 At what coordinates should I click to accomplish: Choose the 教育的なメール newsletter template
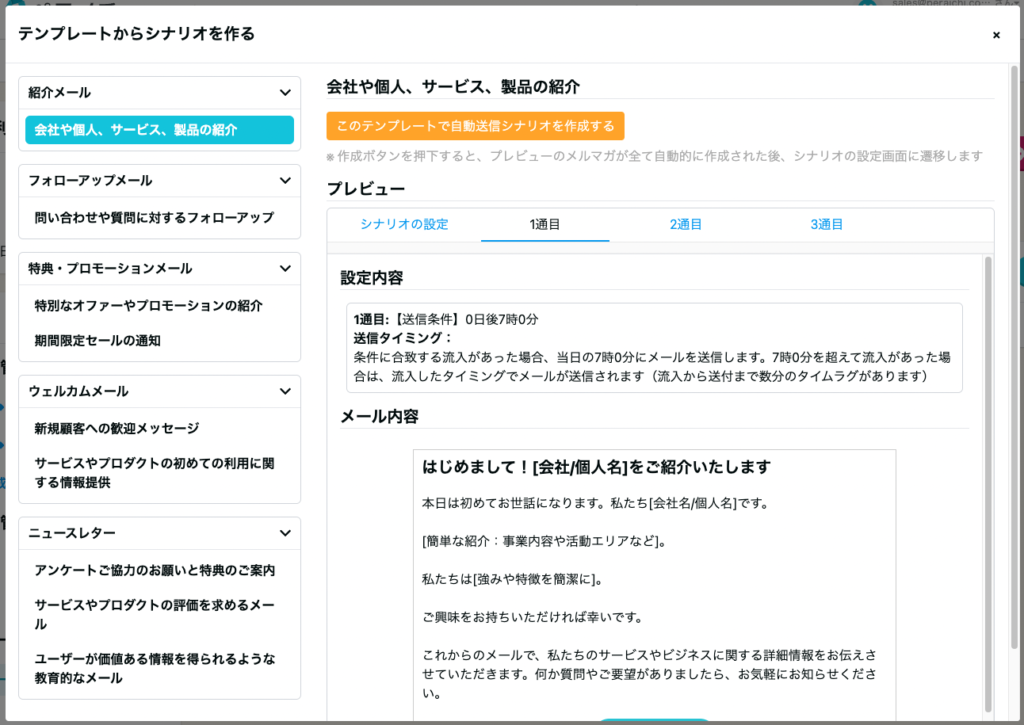point(155,668)
